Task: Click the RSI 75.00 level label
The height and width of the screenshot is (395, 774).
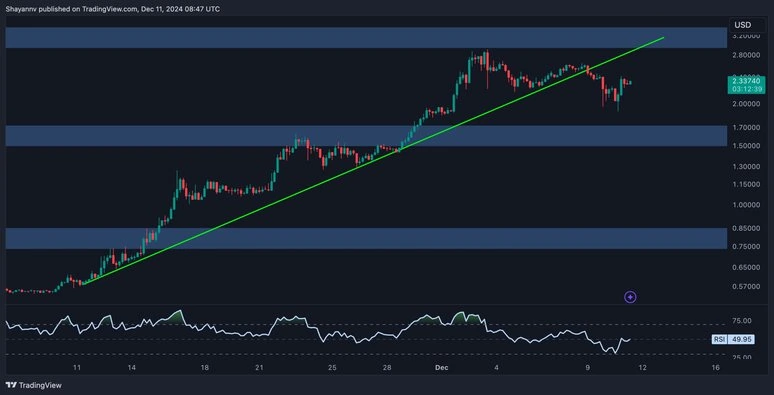Action: [742, 320]
